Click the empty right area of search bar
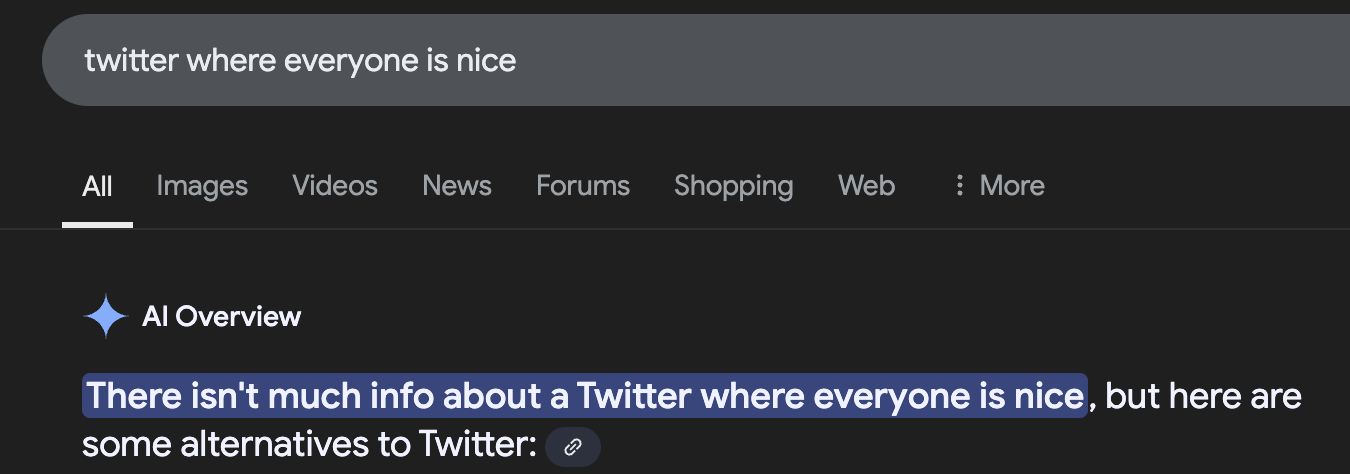1350x474 pixels. pyautogui.click(x=1000, y=60)
